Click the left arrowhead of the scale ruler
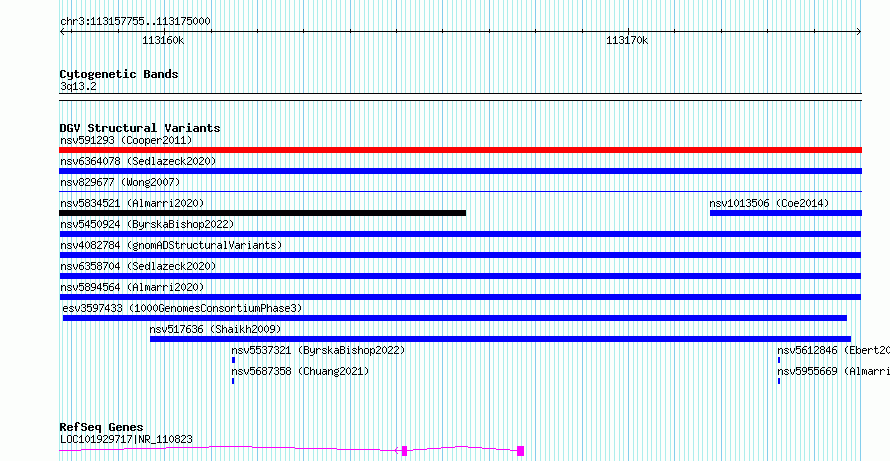Viewport: 890px width, 461px height. coord(63,31)
